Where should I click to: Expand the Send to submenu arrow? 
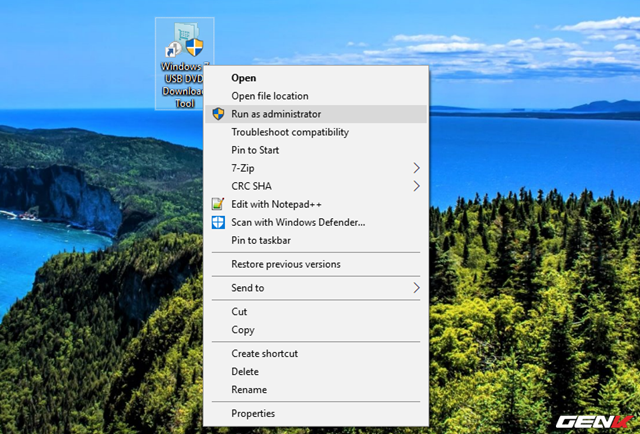[x=416, y=288]
